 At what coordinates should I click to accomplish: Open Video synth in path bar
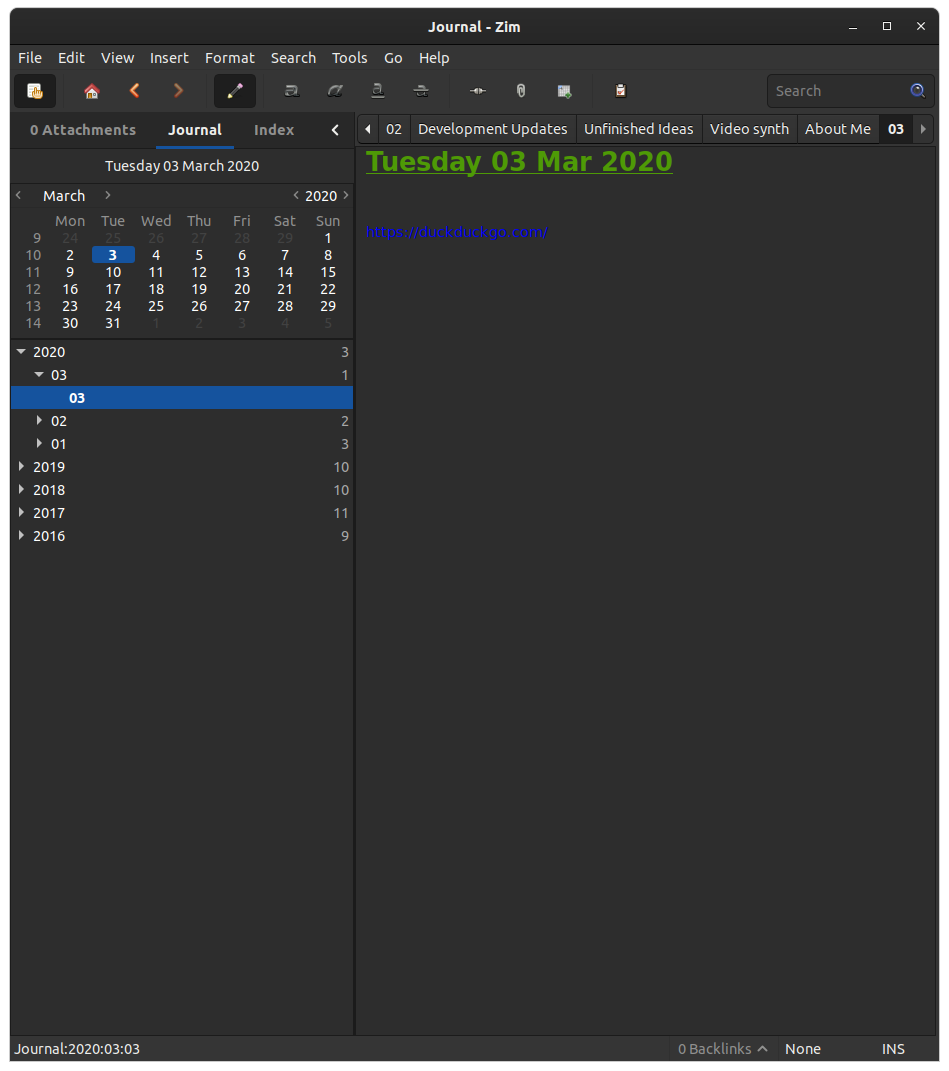[749, 129]
